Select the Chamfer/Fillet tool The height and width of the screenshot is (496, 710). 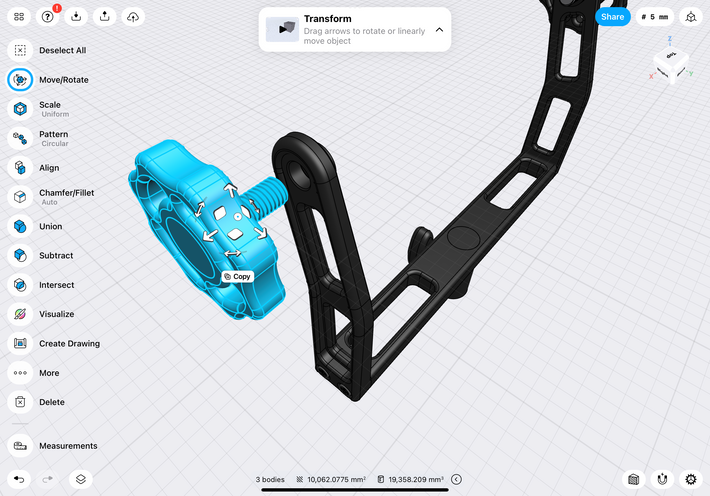tap(20, 197)
